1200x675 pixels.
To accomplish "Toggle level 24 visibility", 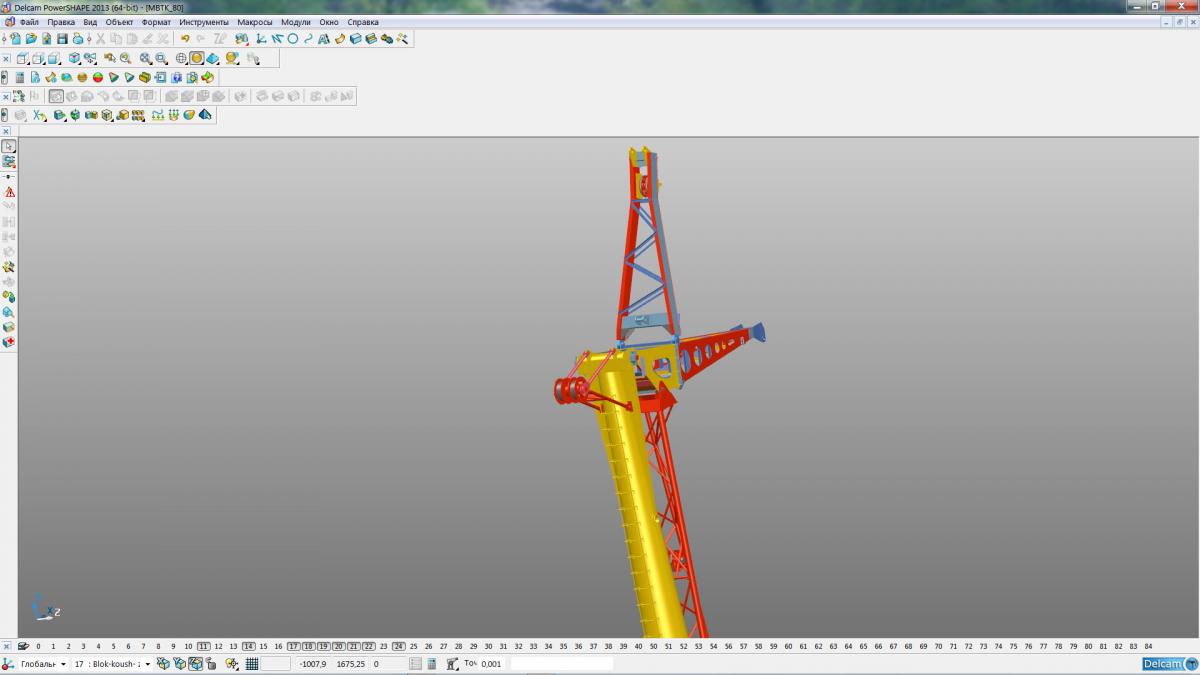I will coord(398,646).
